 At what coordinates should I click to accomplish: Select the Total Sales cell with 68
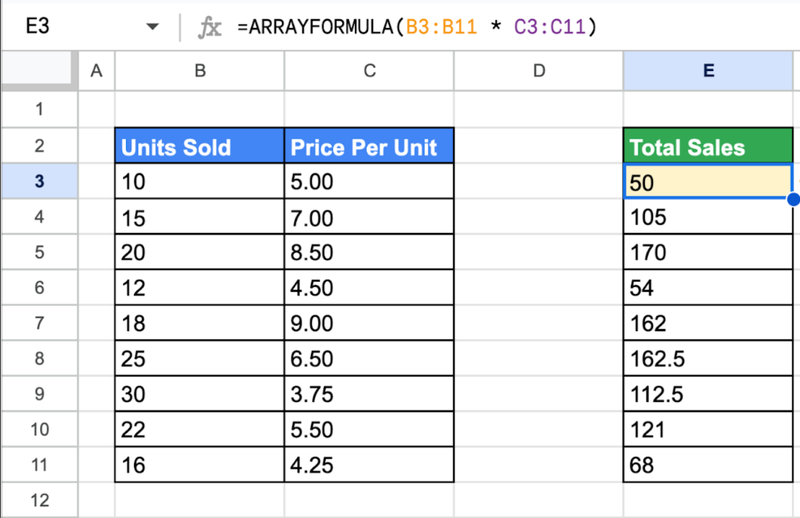click(x=708, y=465)
